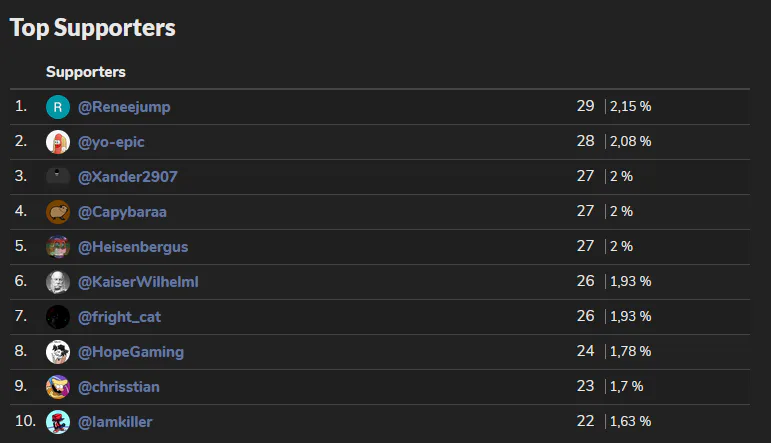This screenshot has height=443, width=771.
Task: Go to the @HopeGaming supporter page
Action: coord(130,352)
